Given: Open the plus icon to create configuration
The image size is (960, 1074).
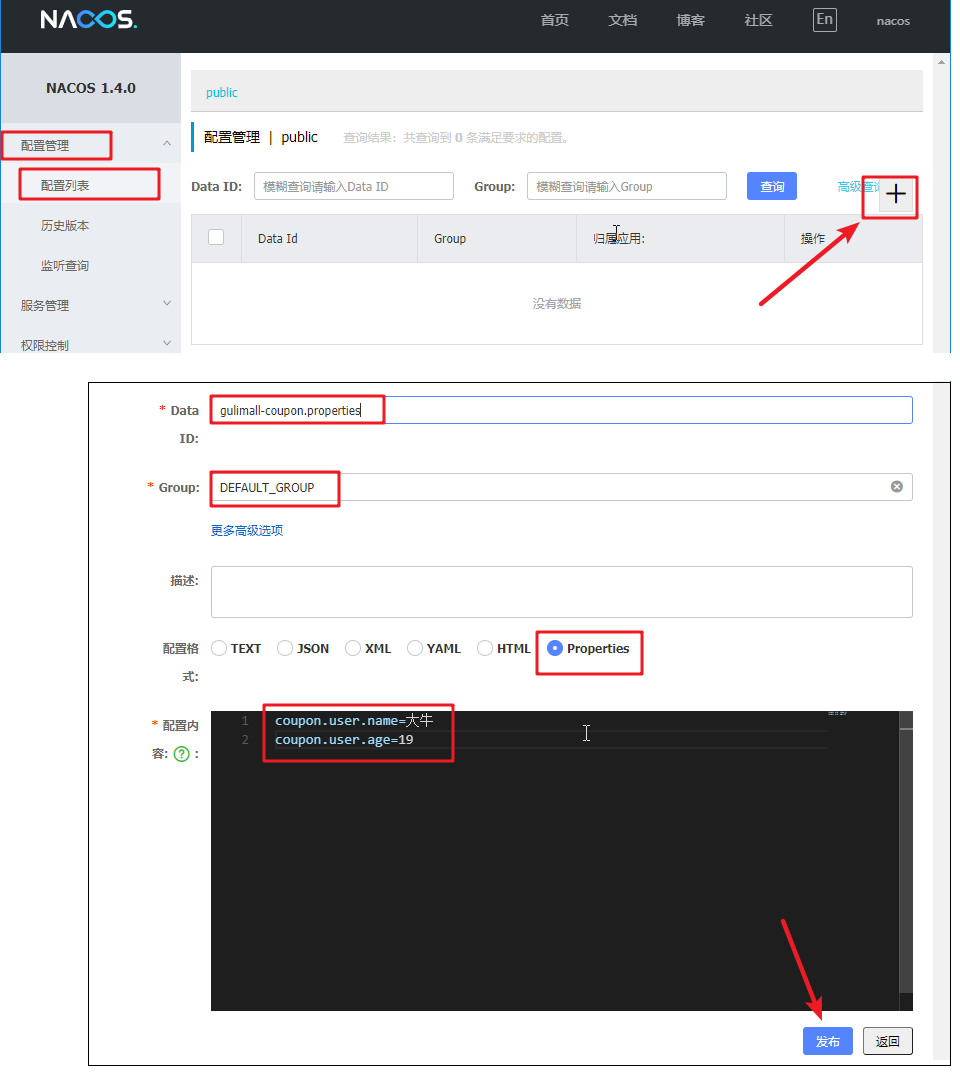Looking at the screenshot, I should coord(896,195).
